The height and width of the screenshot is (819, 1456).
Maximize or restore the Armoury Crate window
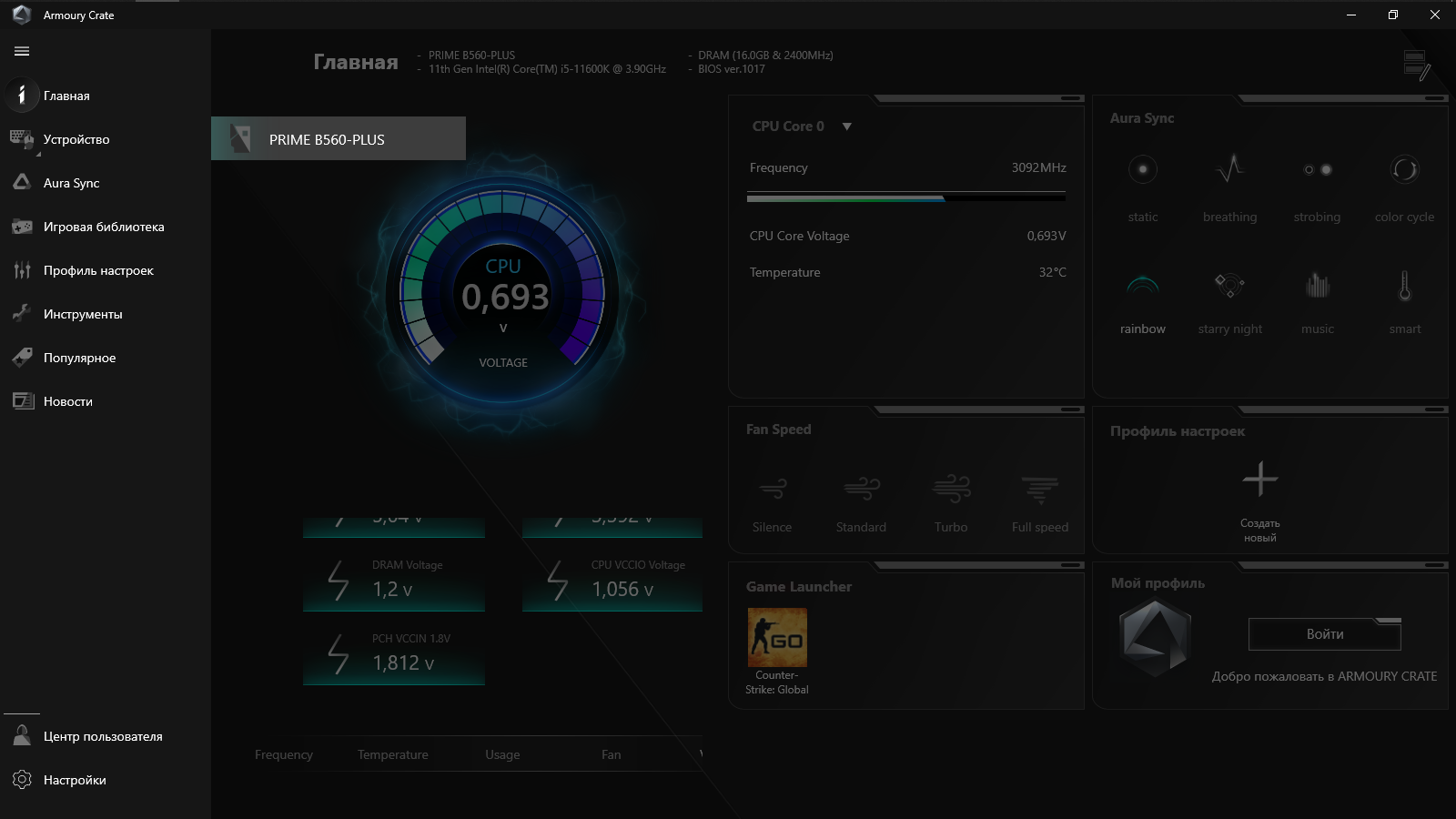point(1392,15)
